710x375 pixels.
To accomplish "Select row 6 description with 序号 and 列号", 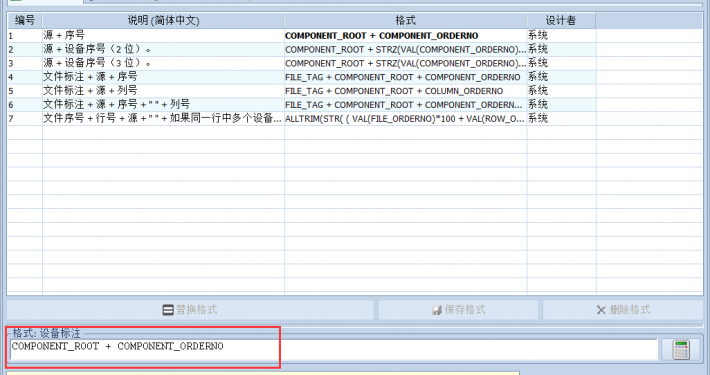I will (x=163, y=105).
